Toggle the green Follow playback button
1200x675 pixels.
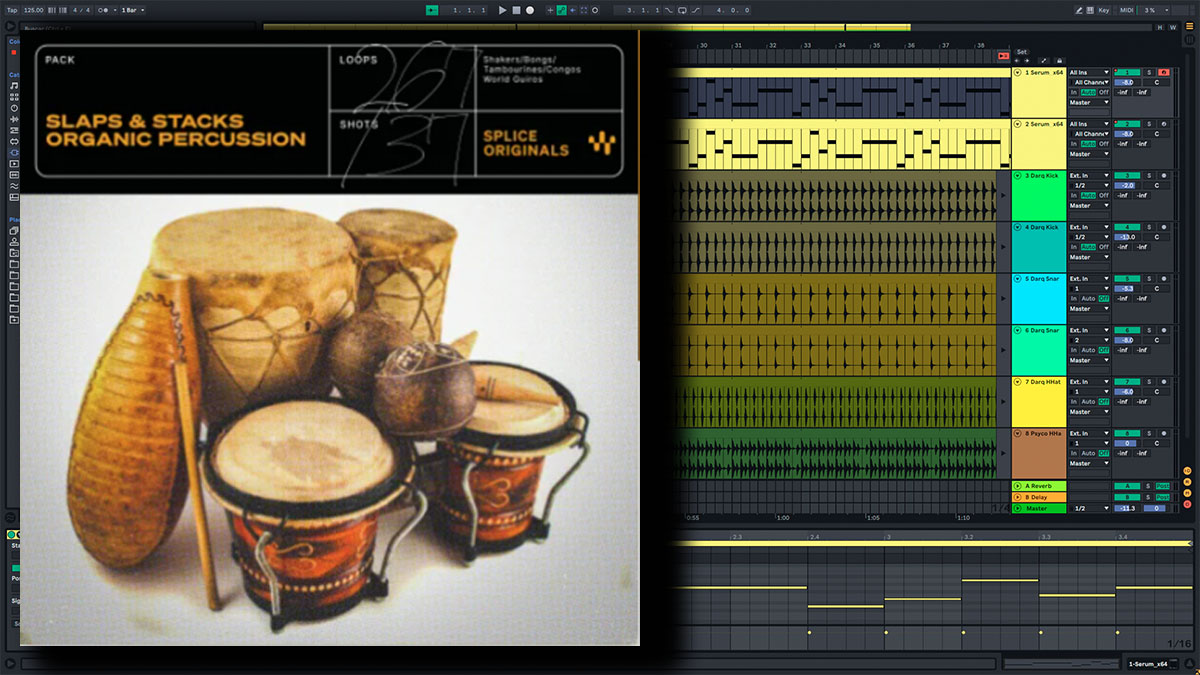pyautogui.click(x=432, y=10)
